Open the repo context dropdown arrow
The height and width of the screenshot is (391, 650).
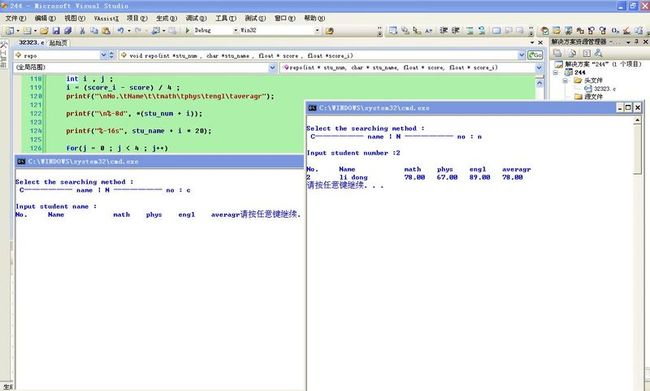[x=104, y=55]
